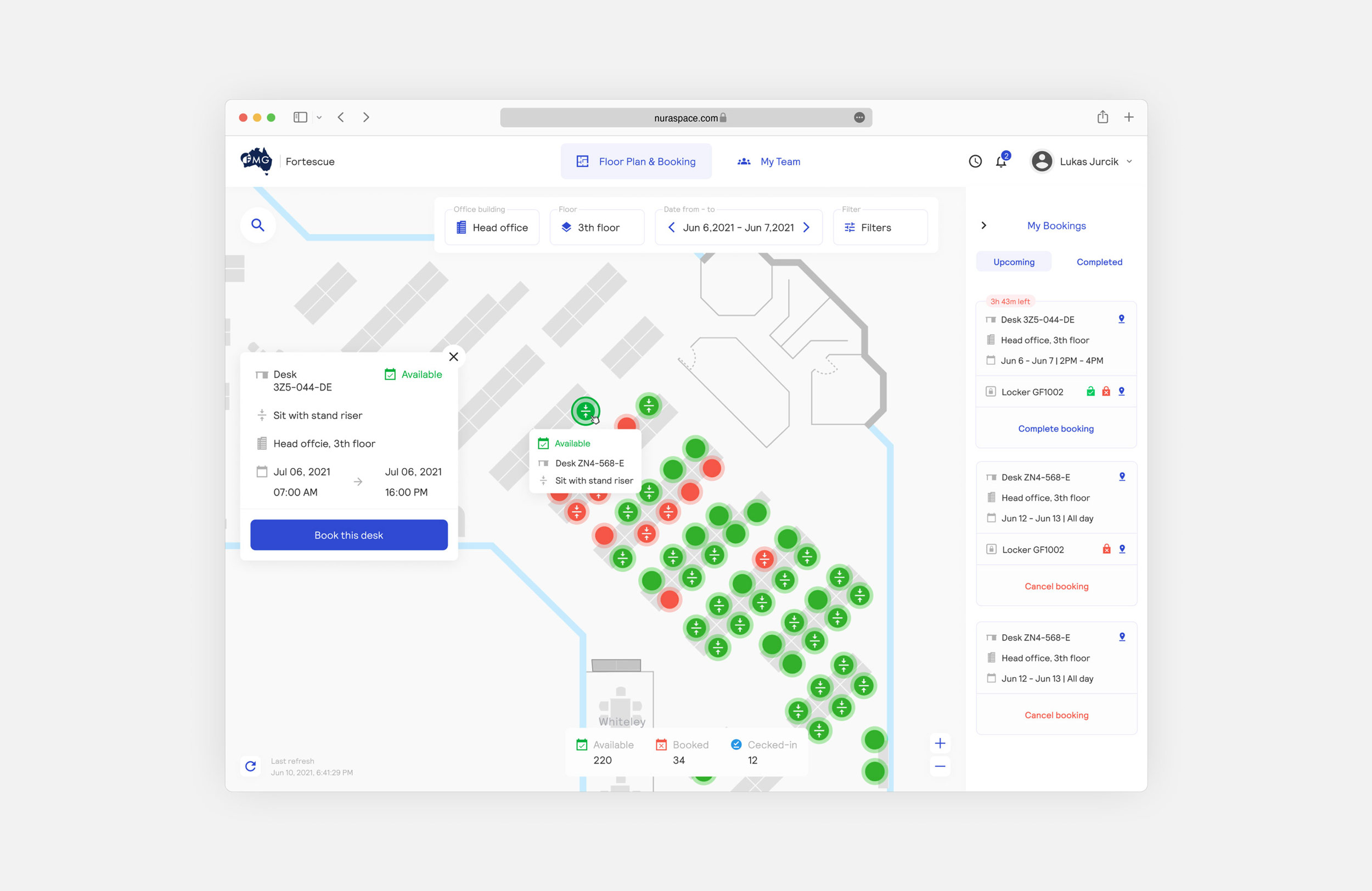Open the notifications bell icon

coord(1002,162)
